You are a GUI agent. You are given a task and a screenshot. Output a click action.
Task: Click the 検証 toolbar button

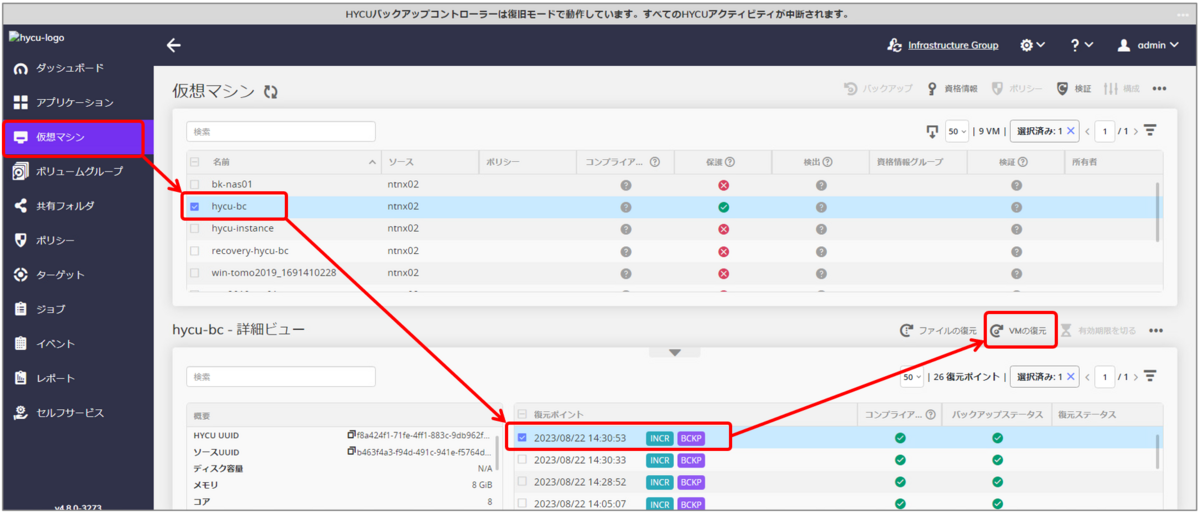pos(1074,88)
